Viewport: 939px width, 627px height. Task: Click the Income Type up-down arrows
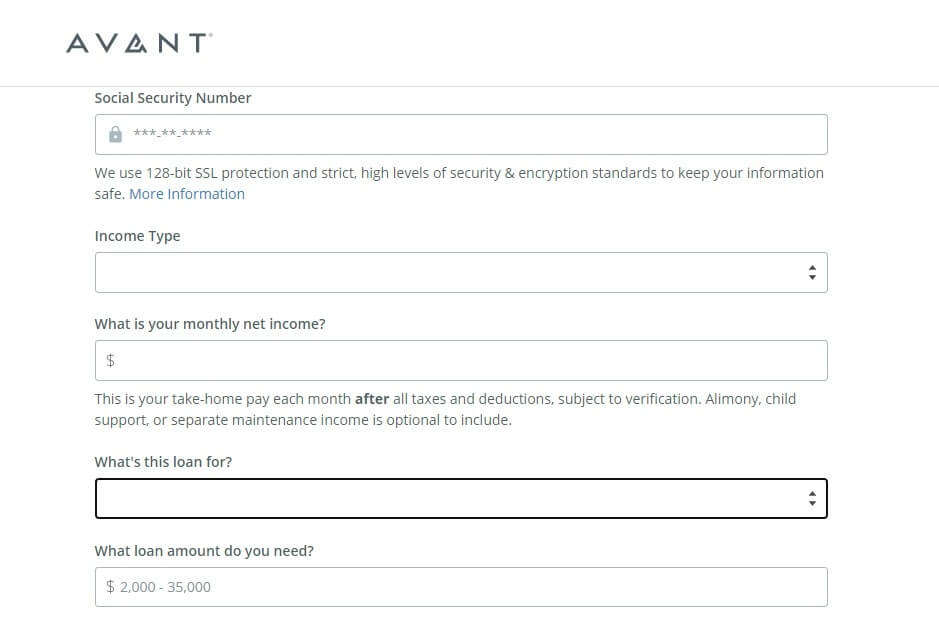coord(812,272)
